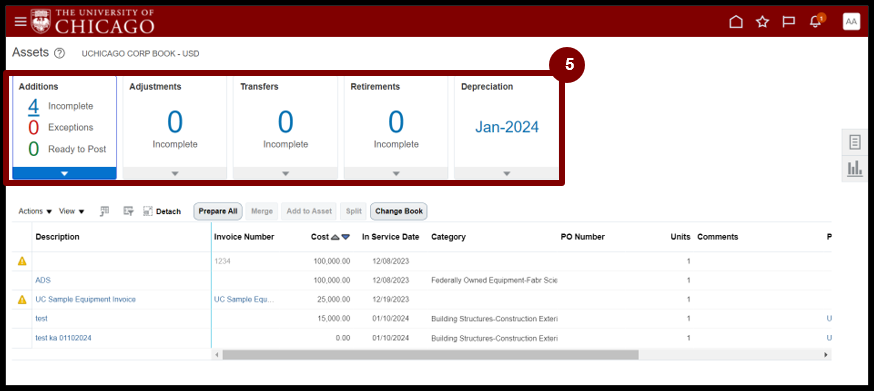Viewport: 874px width, 391px height.
Task: Open the Reports chart icon on the right edge
Action: click(x=854, y=168)
